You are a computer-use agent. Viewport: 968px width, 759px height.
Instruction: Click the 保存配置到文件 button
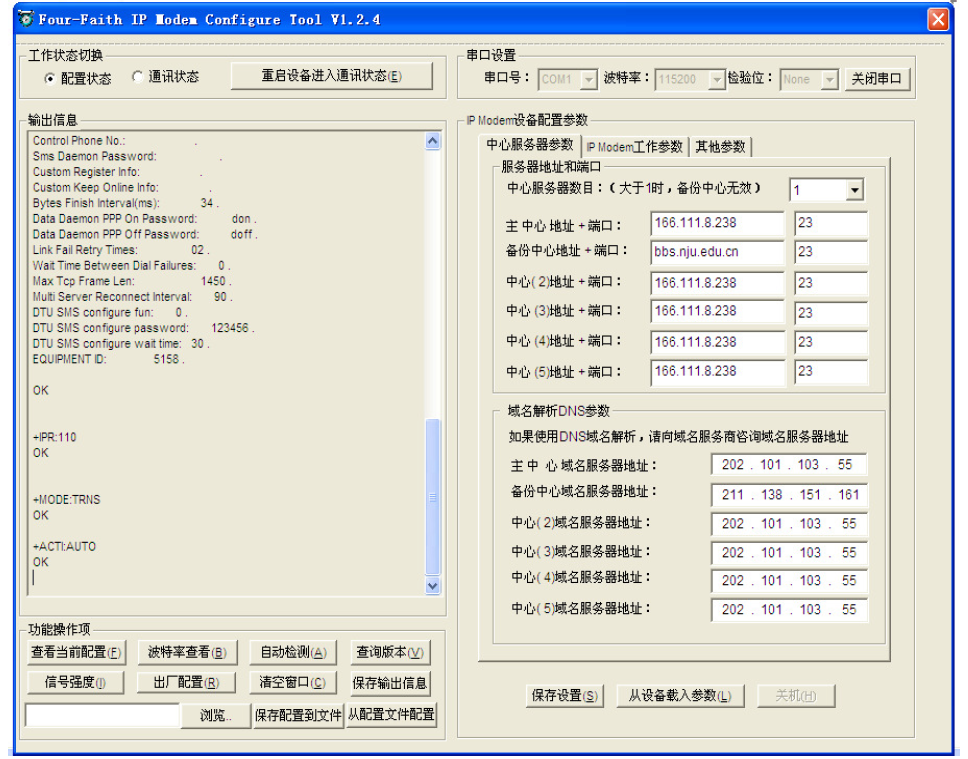point(298,716)
